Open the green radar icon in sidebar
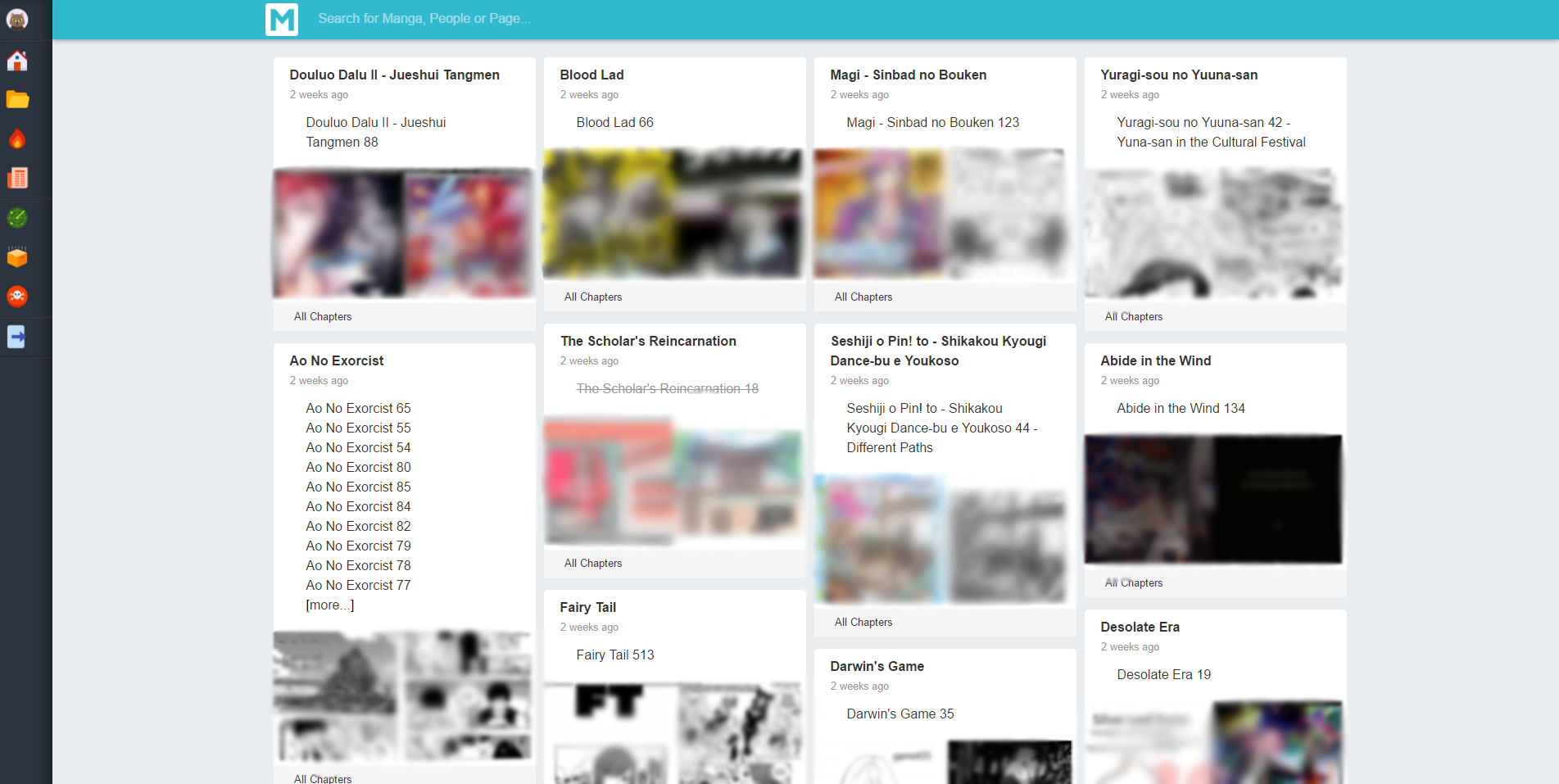This screenshot has width=1559, height=784. [x=17, y=217]
